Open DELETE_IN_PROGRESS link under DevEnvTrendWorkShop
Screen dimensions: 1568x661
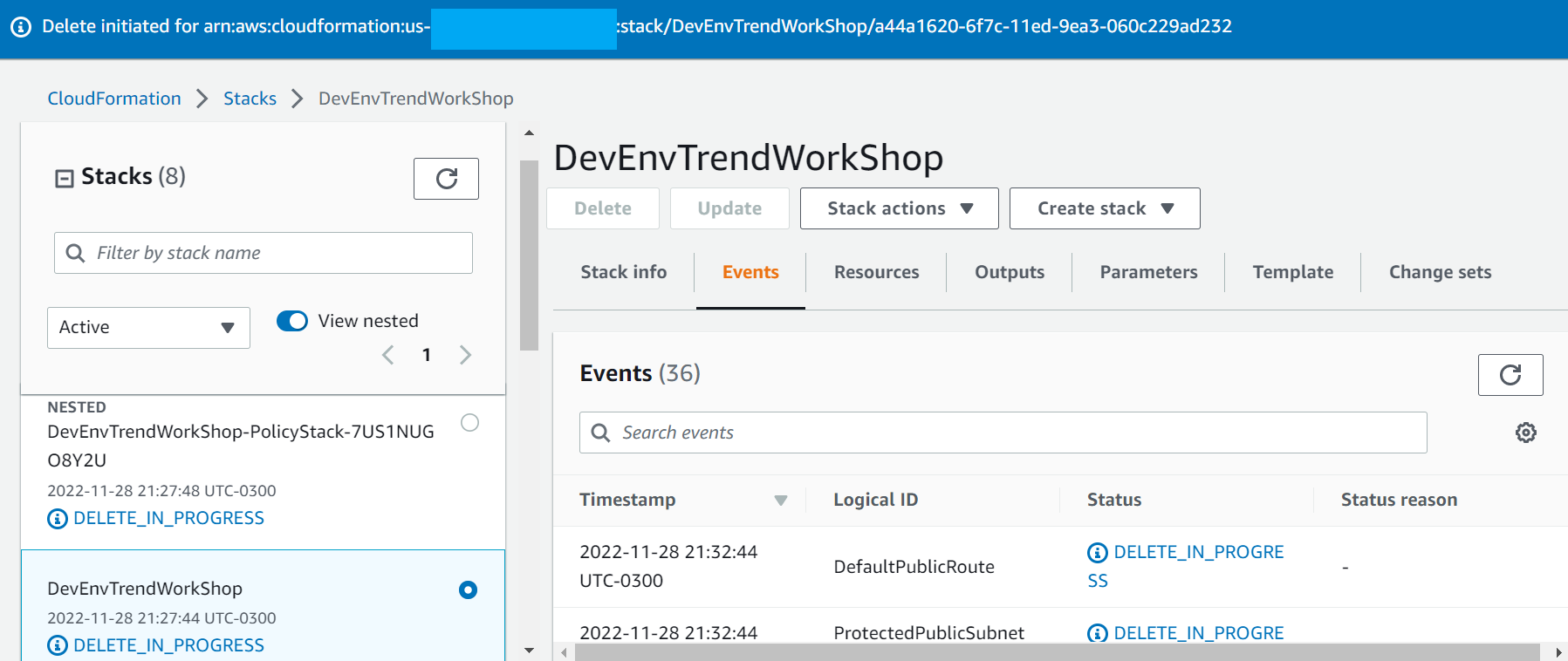click(168, 645)
